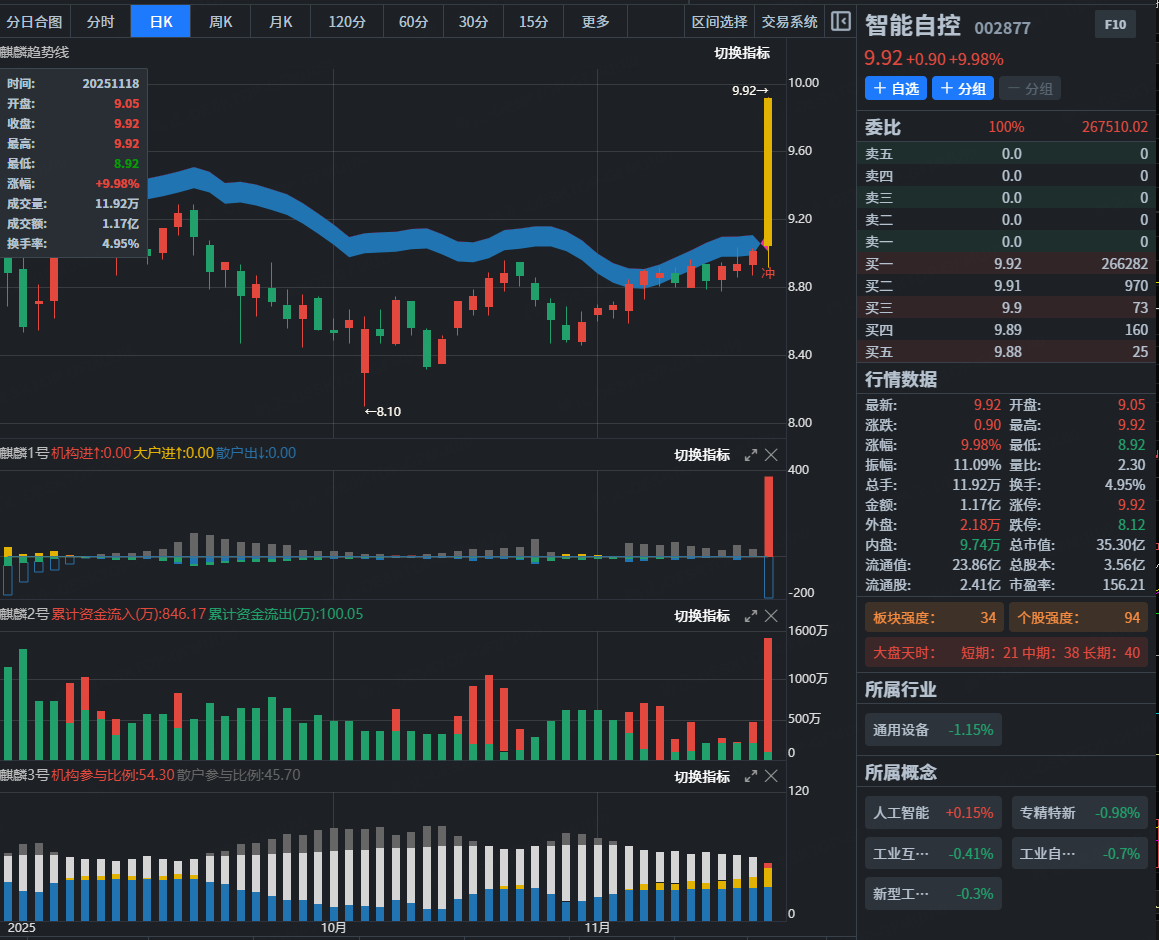Maximize the 麒麟3号 indicator panel
Viewport: 1159px width, 940px height.
751,777
